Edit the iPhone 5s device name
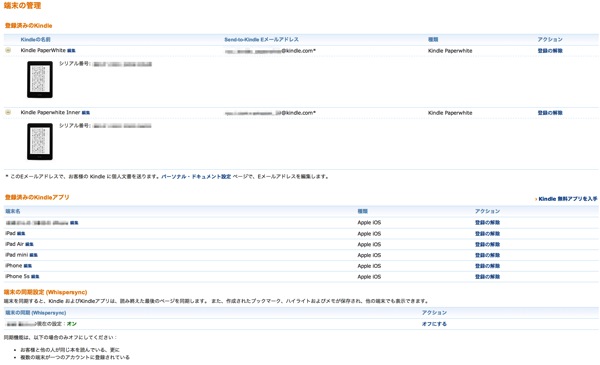This screenshot has width=600, height=365. click(x=35, y=276)
